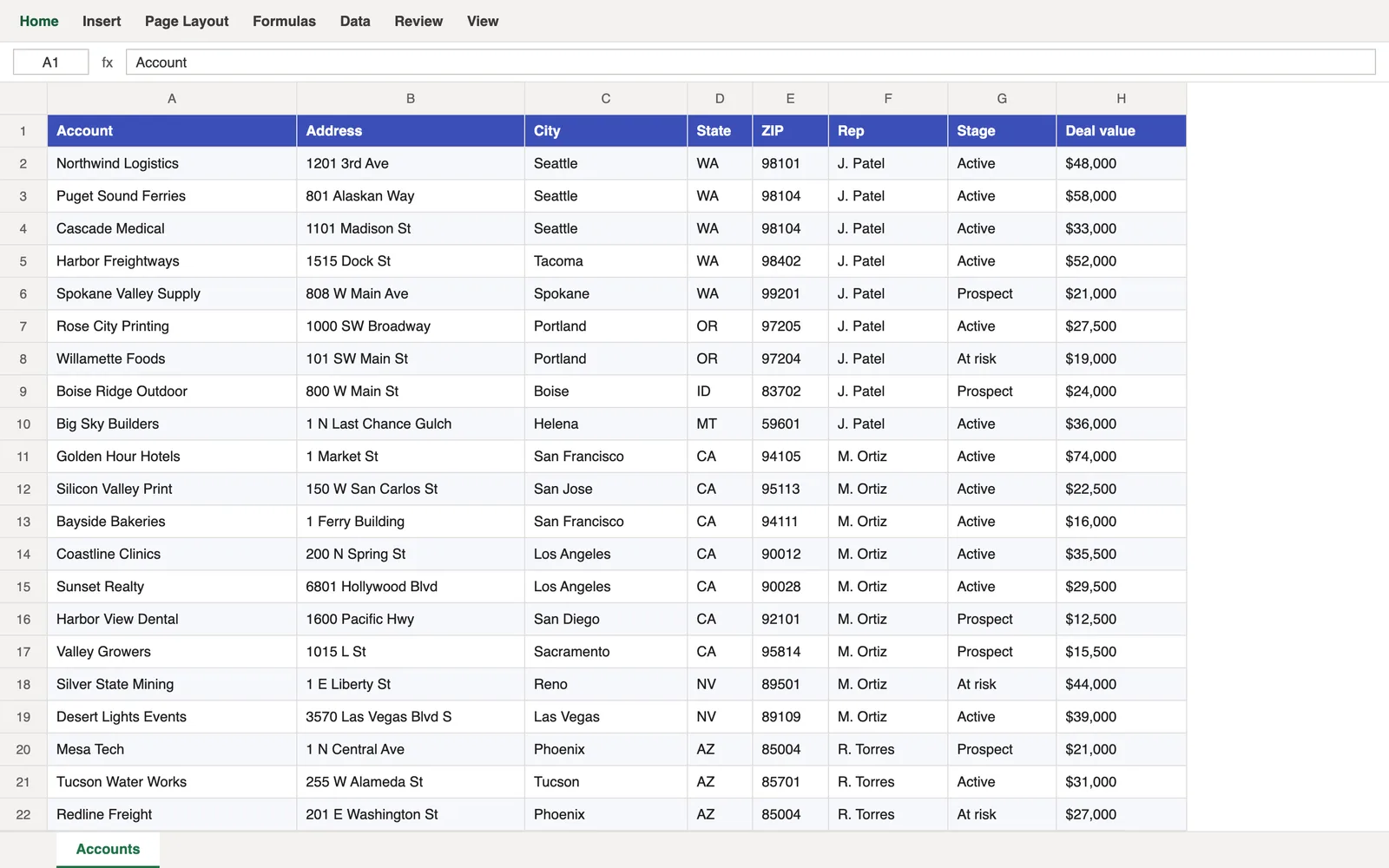The width and height of the screenshot is (1389, 868).
Task: Select column H header
Action: click(1122, 99)
